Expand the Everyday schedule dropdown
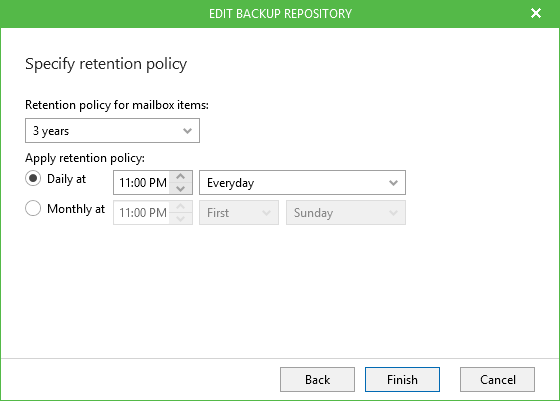Image resolution: width=560 pixels, height=401 pixels. click(x=302, y=182)
